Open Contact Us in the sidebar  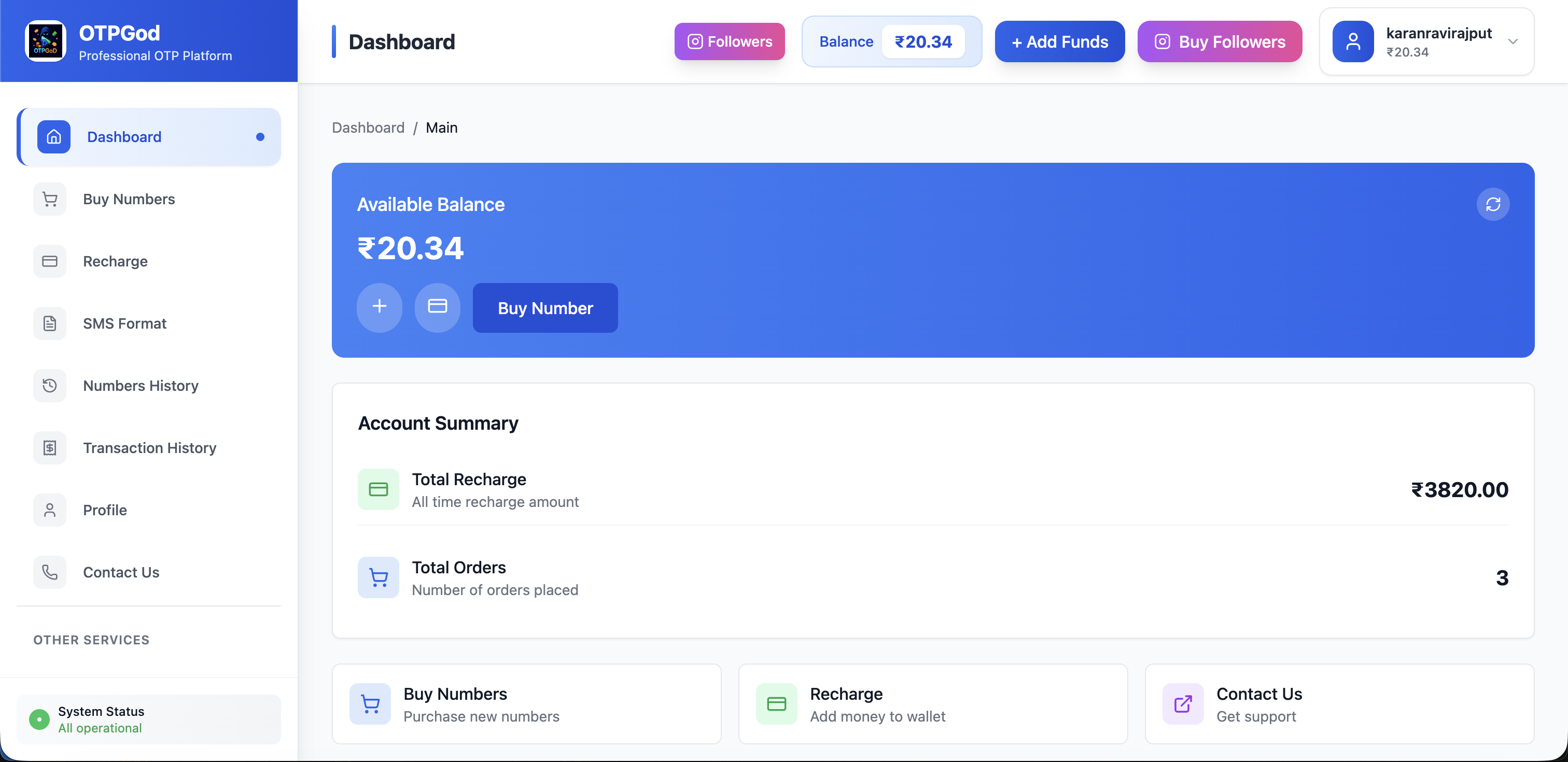148,572
